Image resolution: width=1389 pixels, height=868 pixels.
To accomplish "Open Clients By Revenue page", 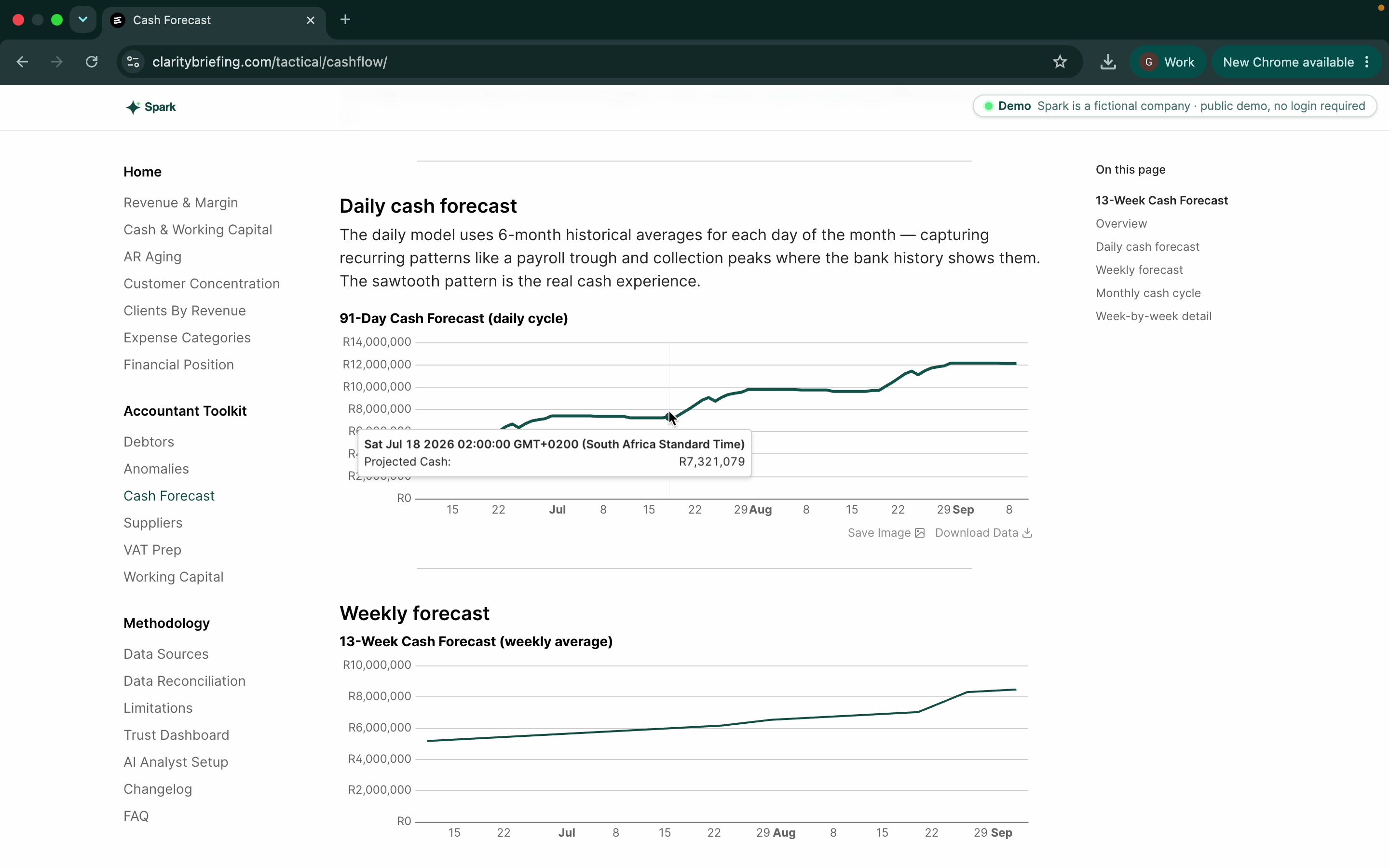I will tap(185, 311).
